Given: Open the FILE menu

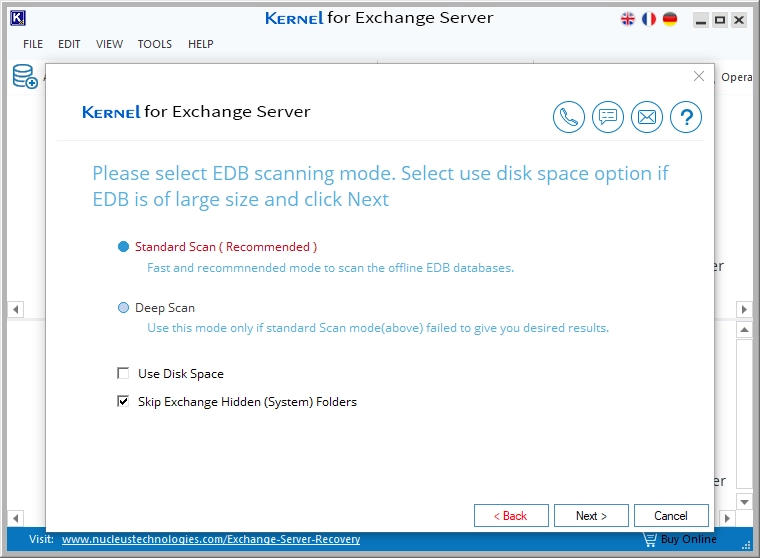Looking at the screenshot, I should (33, 44).
